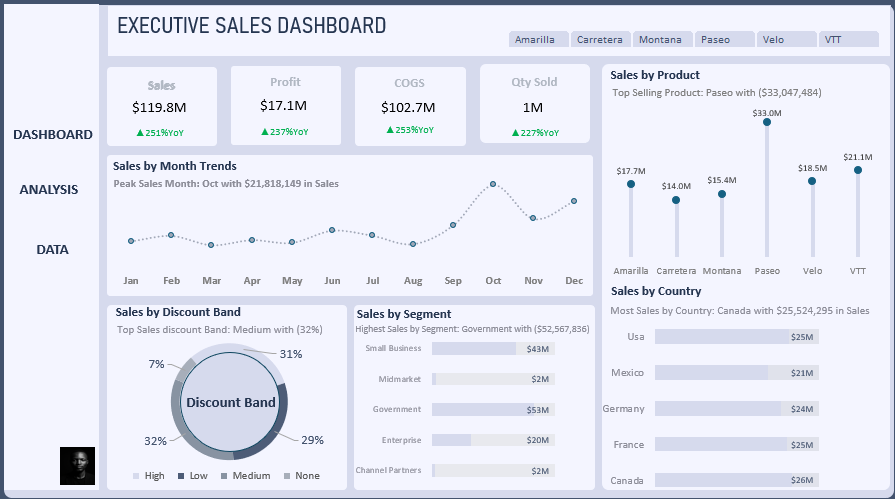
Task: Click the green 237%YoY Profit indicator
Action: (x=284, y=132)
